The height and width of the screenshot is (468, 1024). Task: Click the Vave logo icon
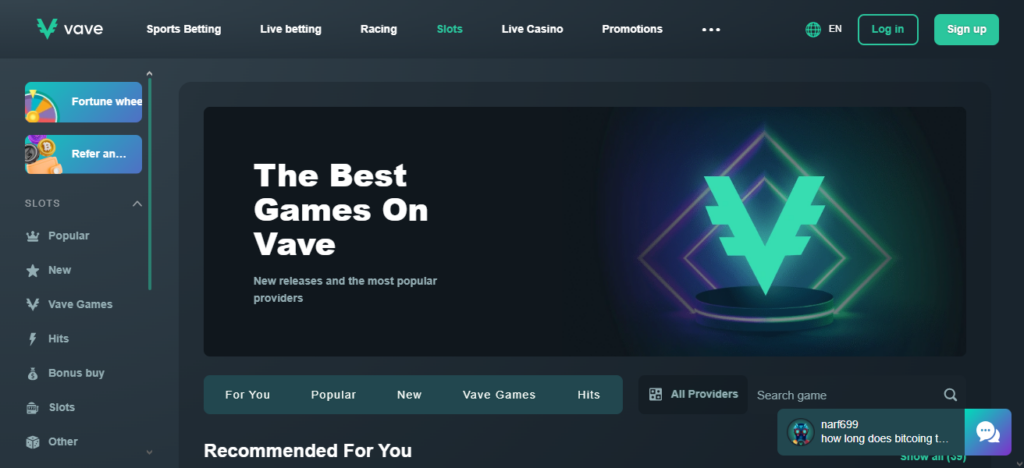[x=47, y=29]
